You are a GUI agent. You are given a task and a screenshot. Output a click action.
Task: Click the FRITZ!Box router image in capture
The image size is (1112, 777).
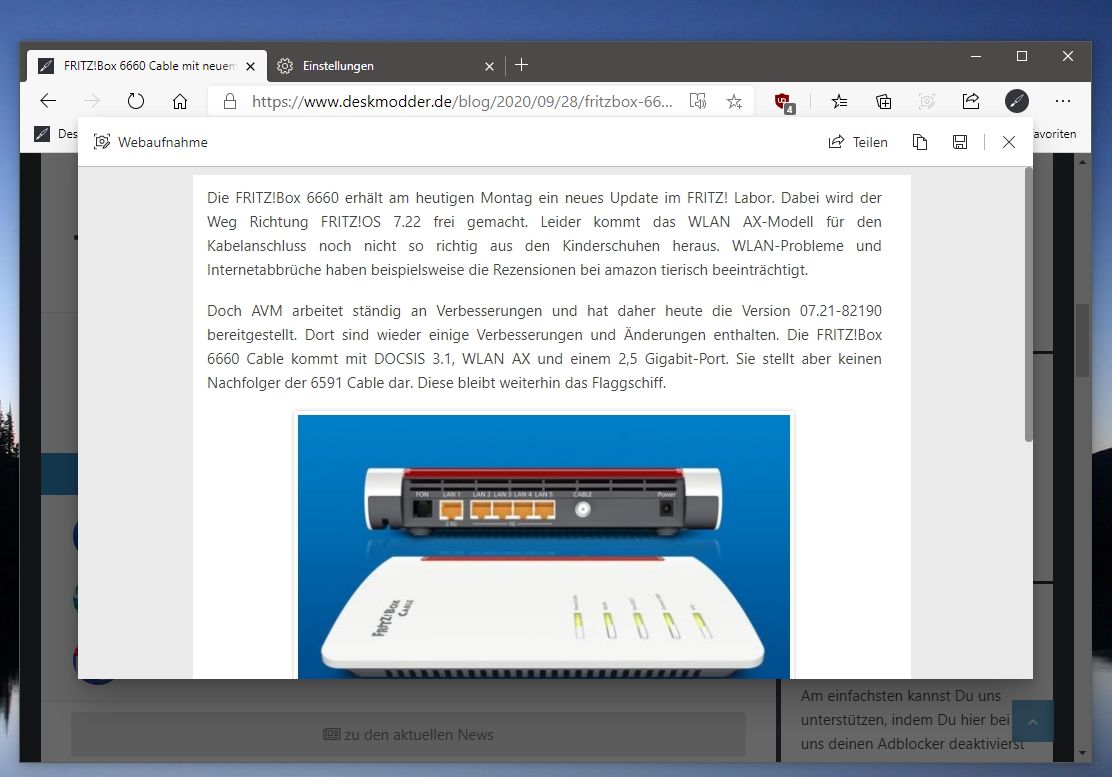pos(544,546)
